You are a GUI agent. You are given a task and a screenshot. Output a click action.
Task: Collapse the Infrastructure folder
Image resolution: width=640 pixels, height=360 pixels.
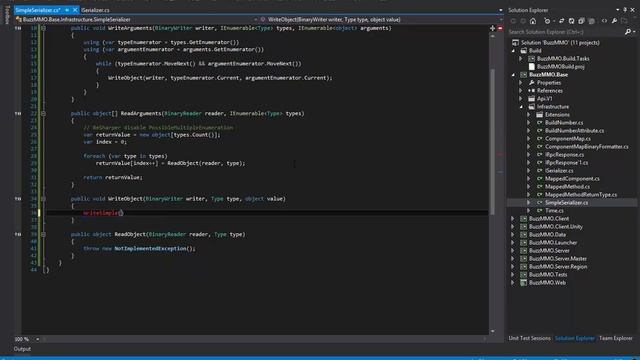click(521, 107)
